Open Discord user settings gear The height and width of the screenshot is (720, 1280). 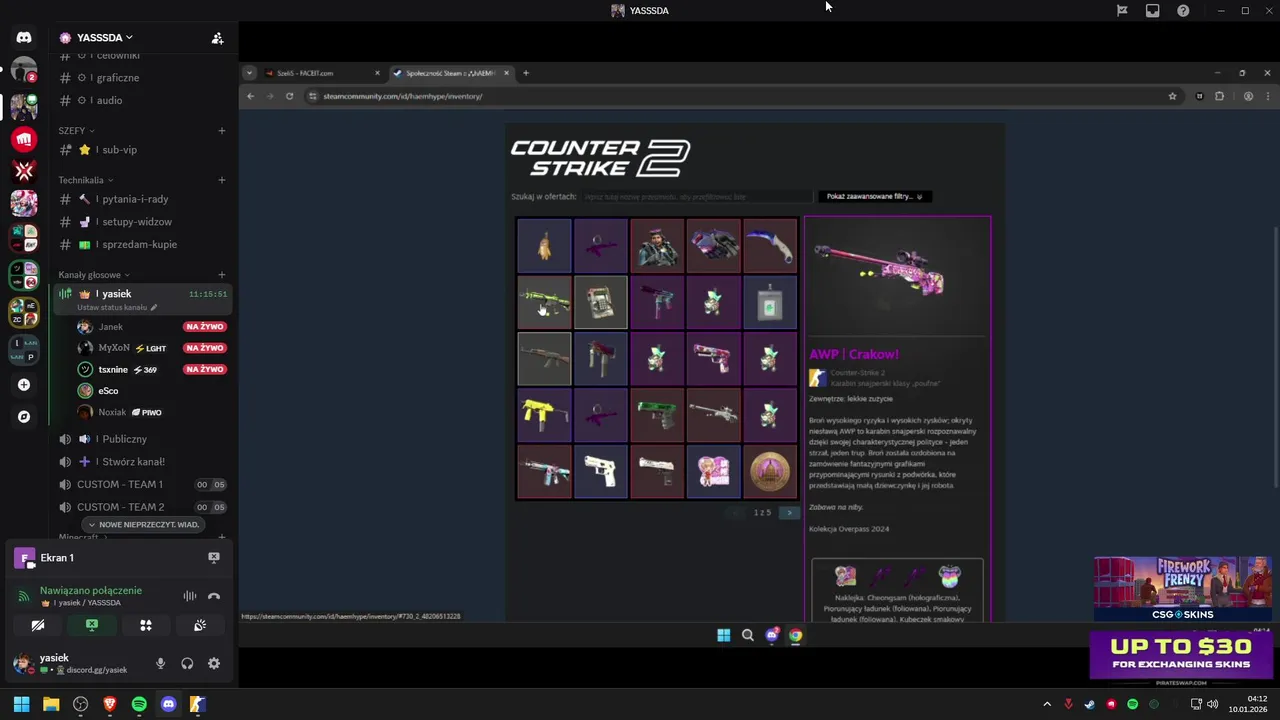click(x=213, y=663)
